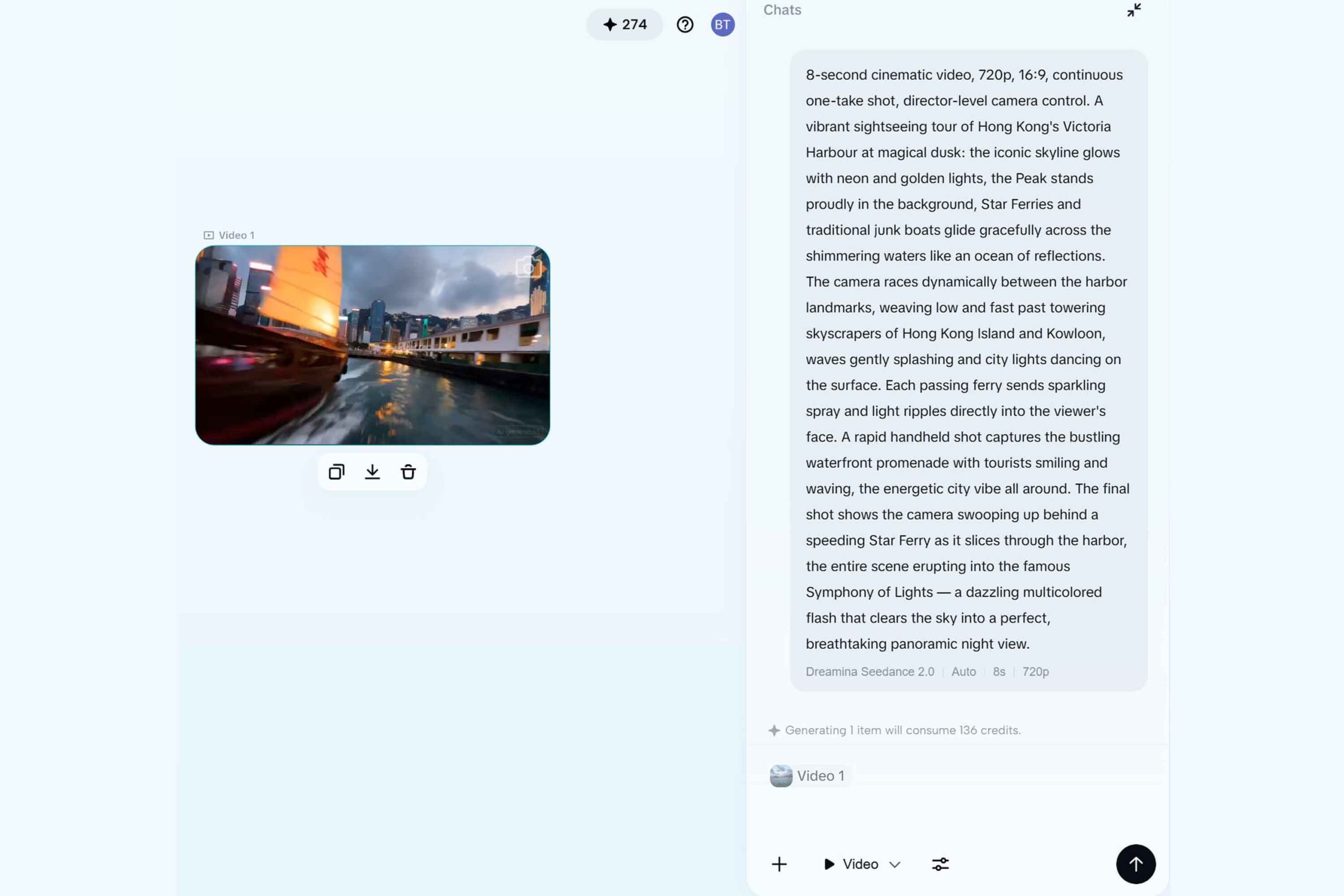Open the help question mark icon
The image size is (1344, 896).
[x=685, y=25]
